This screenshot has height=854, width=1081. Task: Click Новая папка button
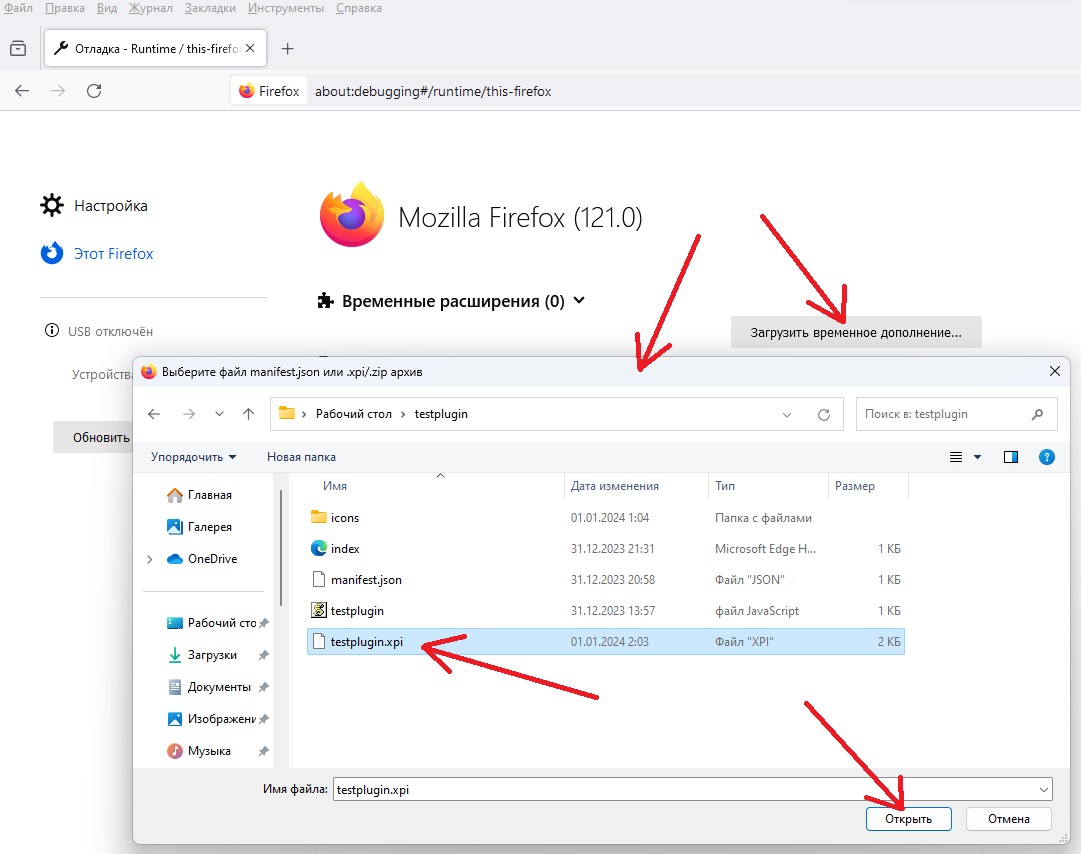pyautogui.click(x=301, y=457)
